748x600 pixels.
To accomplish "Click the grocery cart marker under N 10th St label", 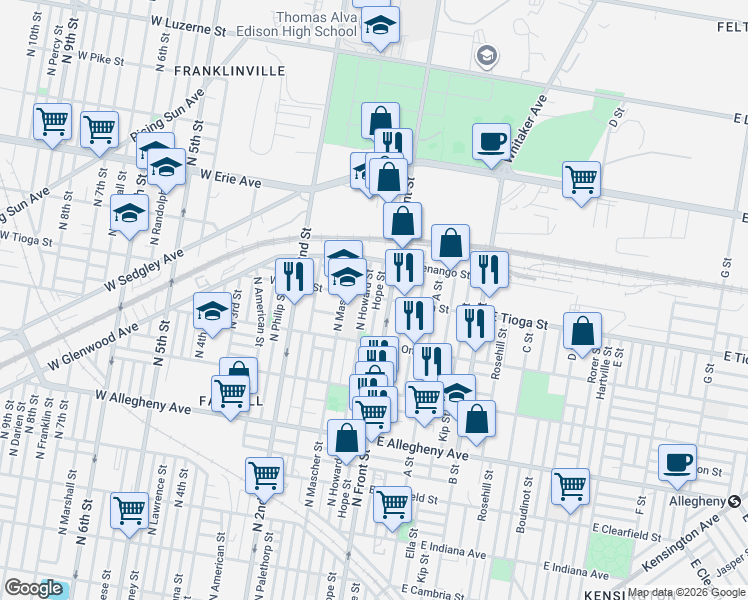I will 52,122.
